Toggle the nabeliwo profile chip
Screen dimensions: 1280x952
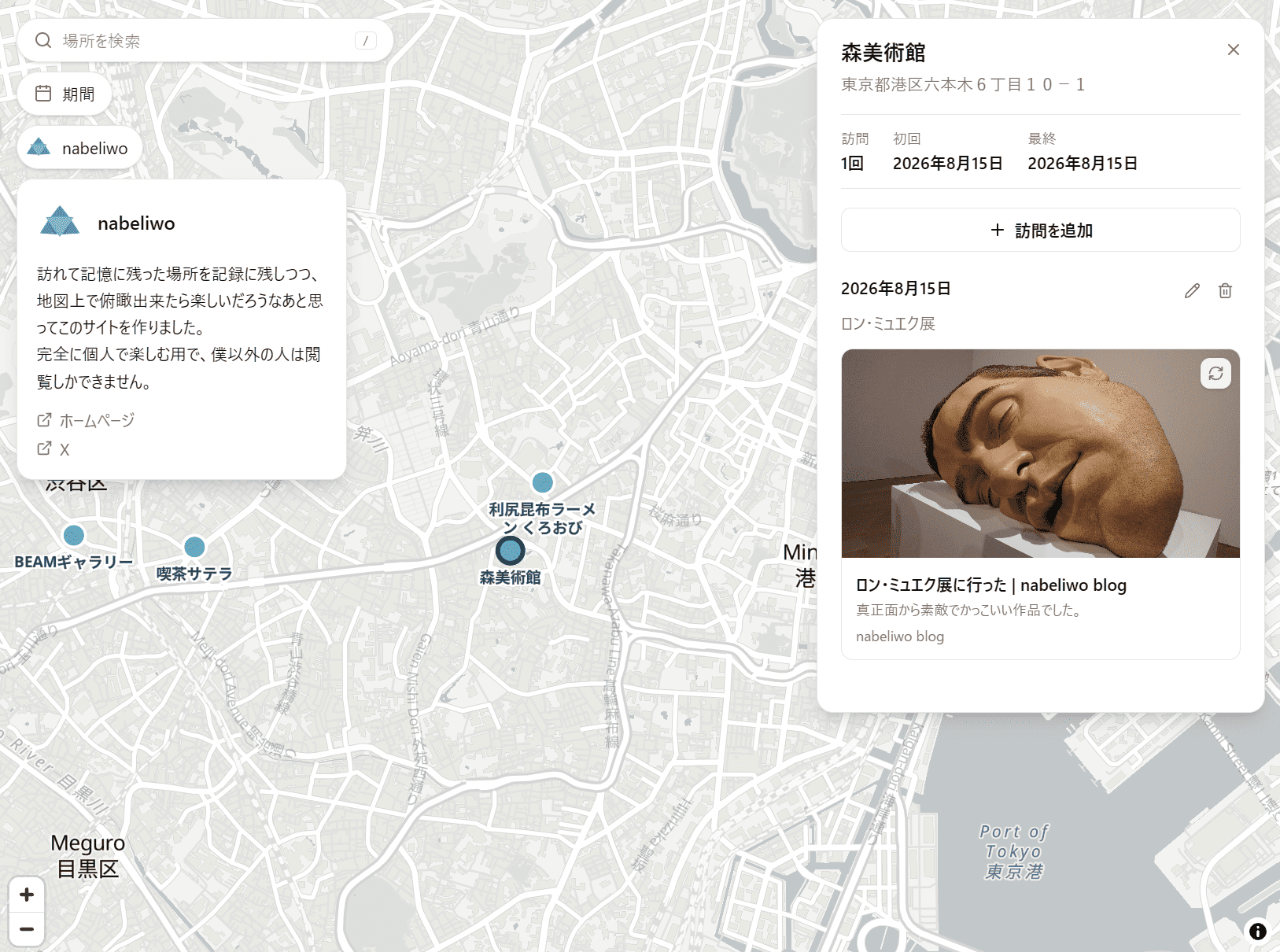(x=79, y=148)
